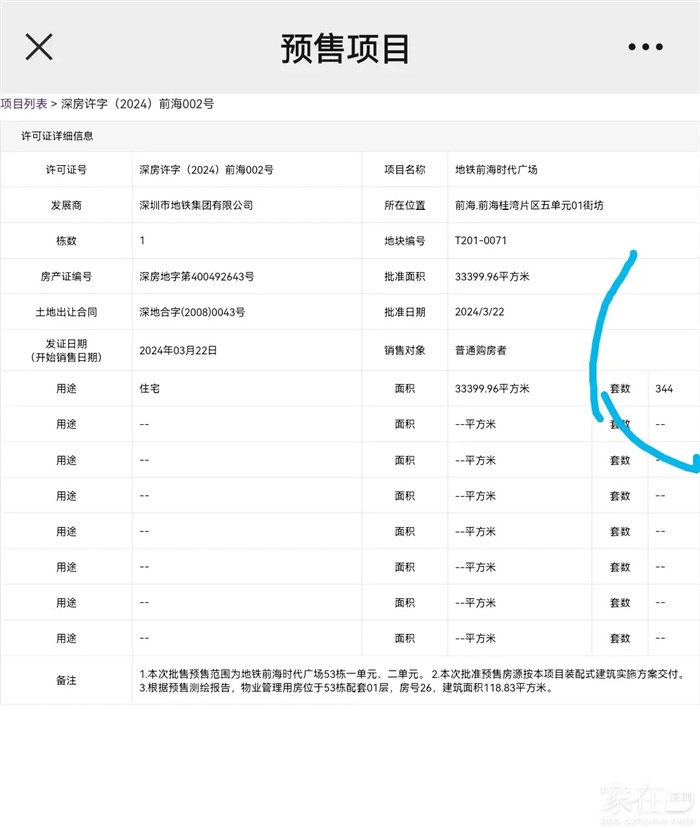Screen dimensions: 700x828
Task: Click the 家在深圳 watermark logo
Action: (x=647, y=800)
